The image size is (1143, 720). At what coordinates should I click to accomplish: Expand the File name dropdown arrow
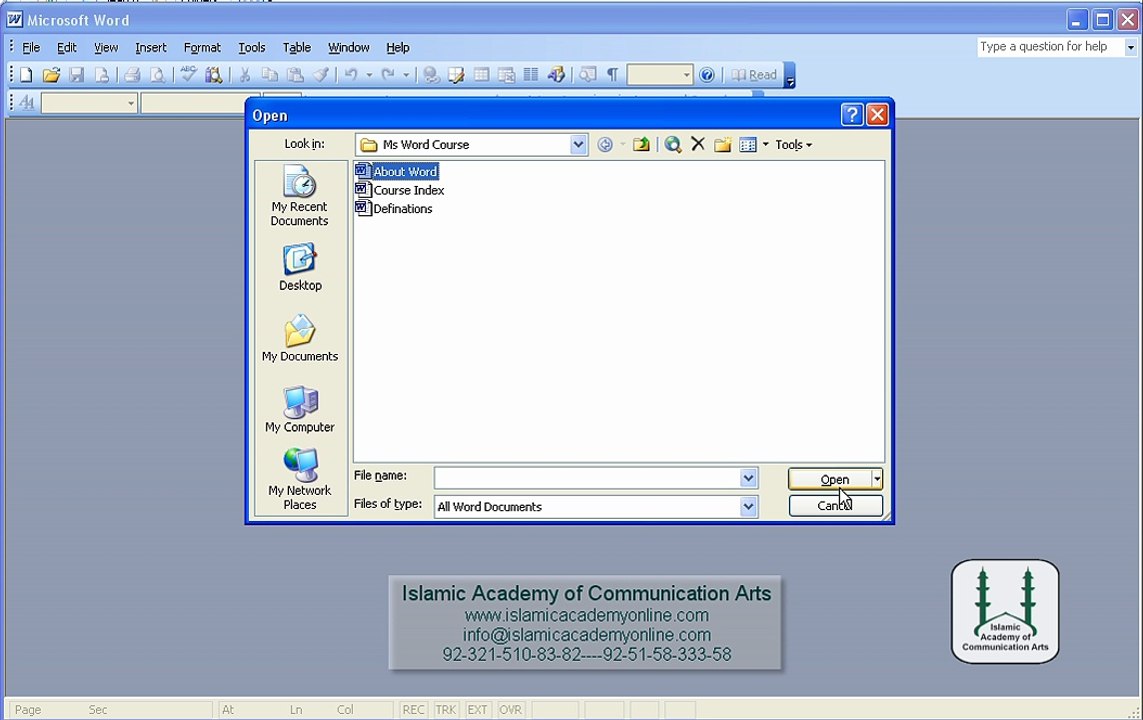tap(748, 478)
